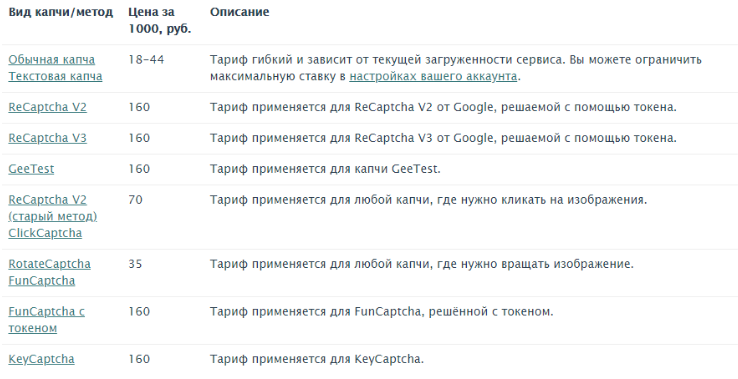Screen dimensions: 738x379
Task: Click the Цена за 1000, руб. header
Action: (x=160, y=20)
